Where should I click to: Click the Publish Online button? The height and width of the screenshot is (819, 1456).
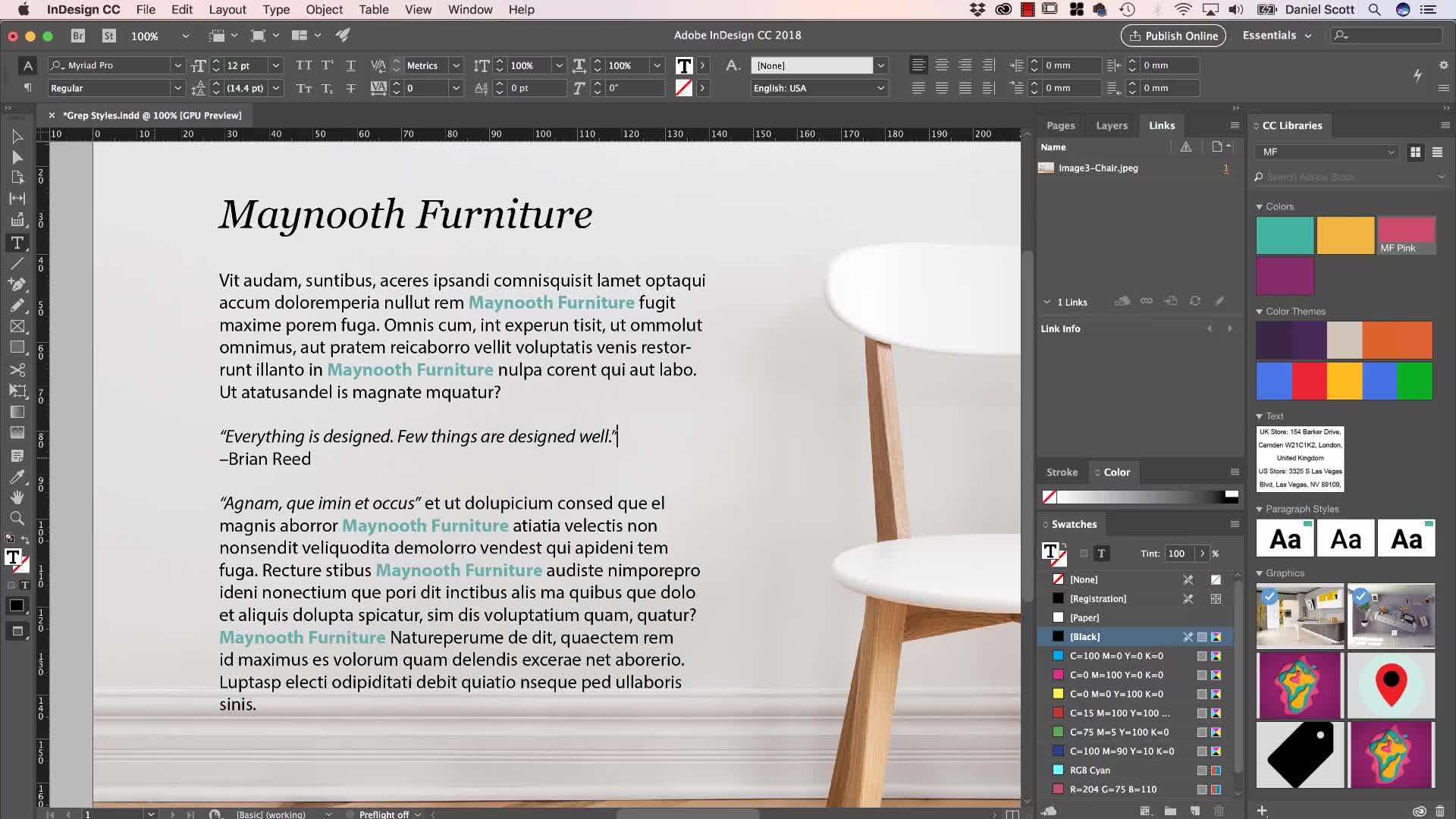click(x=1173, y=36)
